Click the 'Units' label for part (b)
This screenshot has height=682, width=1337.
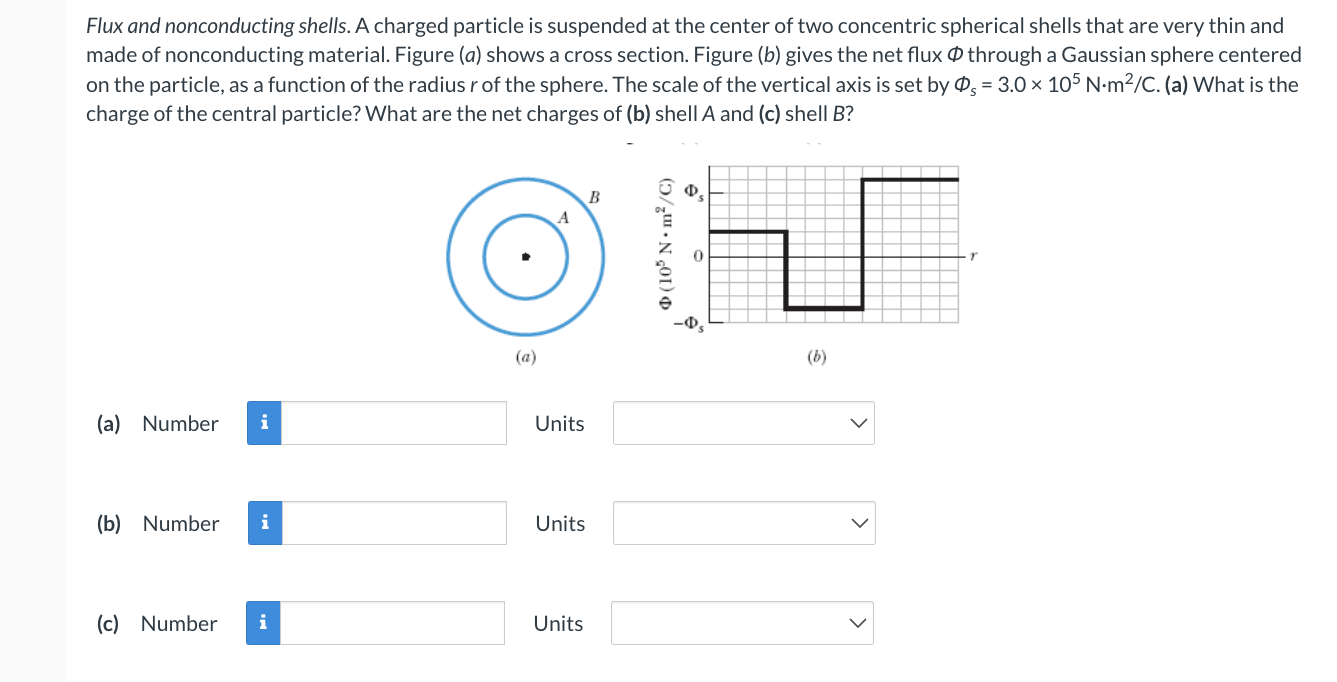tap(558, 523)
